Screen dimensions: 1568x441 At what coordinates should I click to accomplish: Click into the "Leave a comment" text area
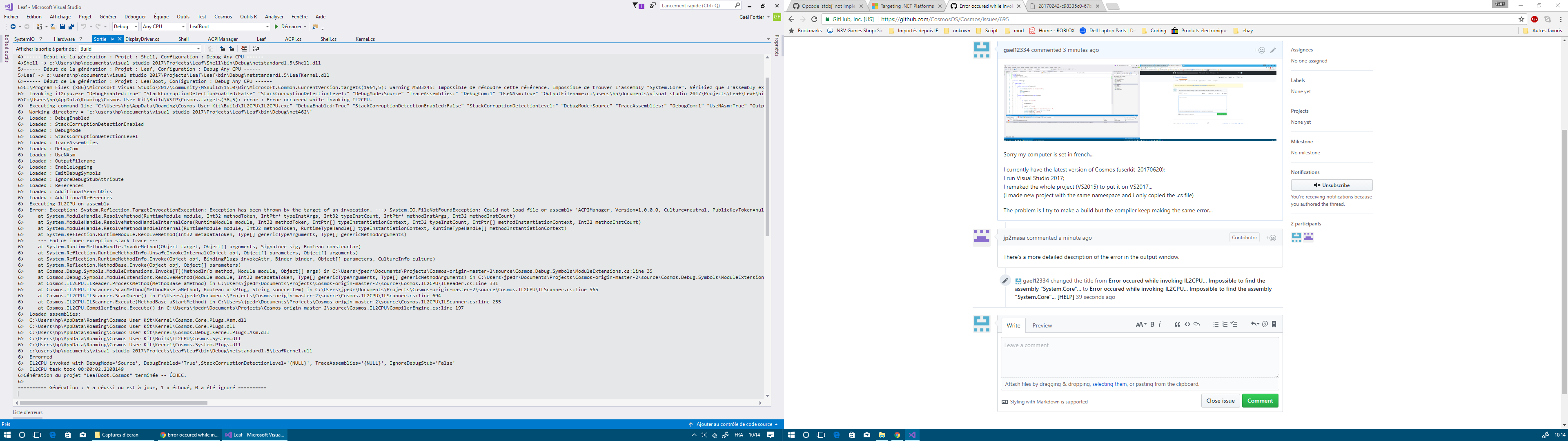point(1140,358)
